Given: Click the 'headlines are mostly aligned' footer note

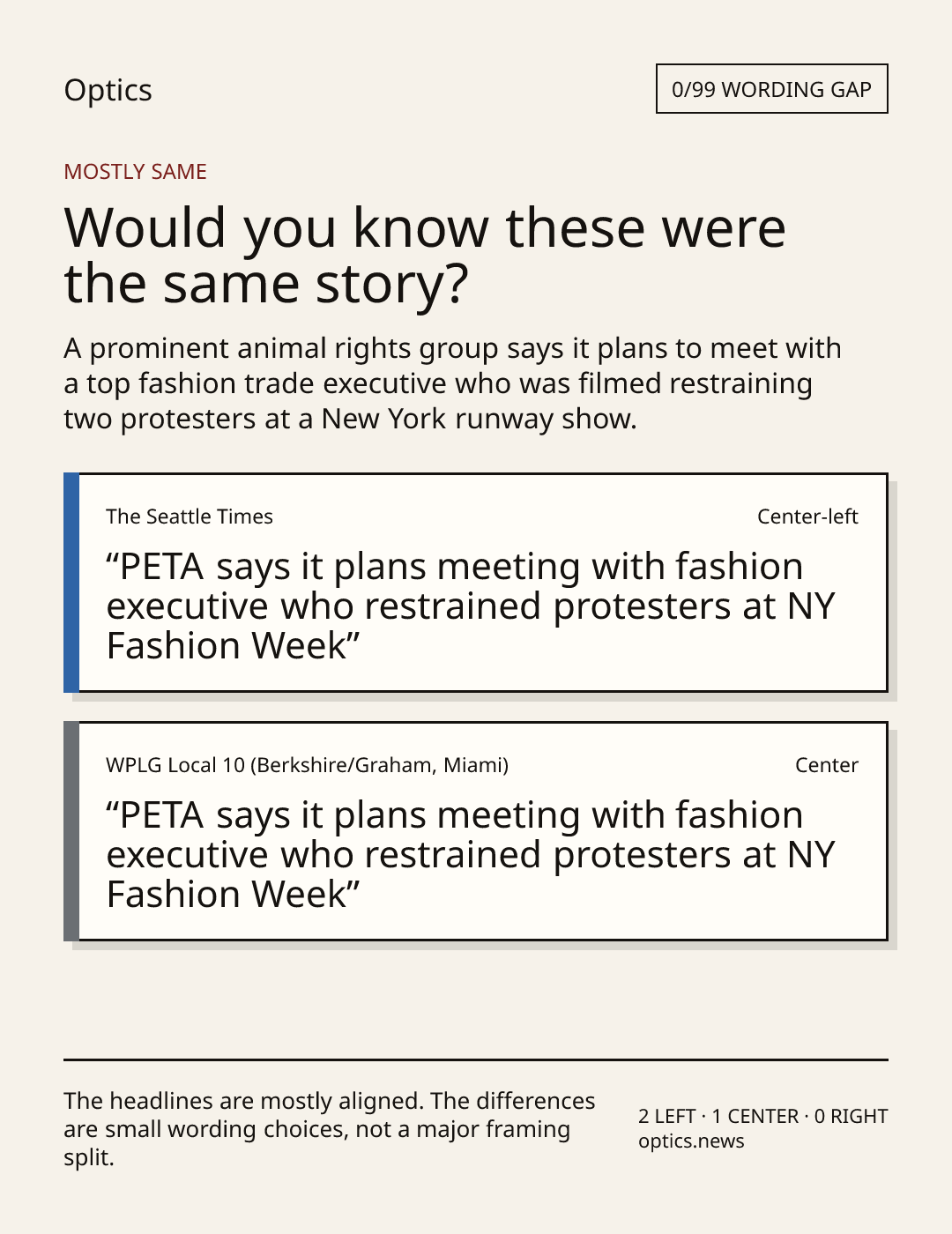Looking at the screenshot, I should [330, 1129].
